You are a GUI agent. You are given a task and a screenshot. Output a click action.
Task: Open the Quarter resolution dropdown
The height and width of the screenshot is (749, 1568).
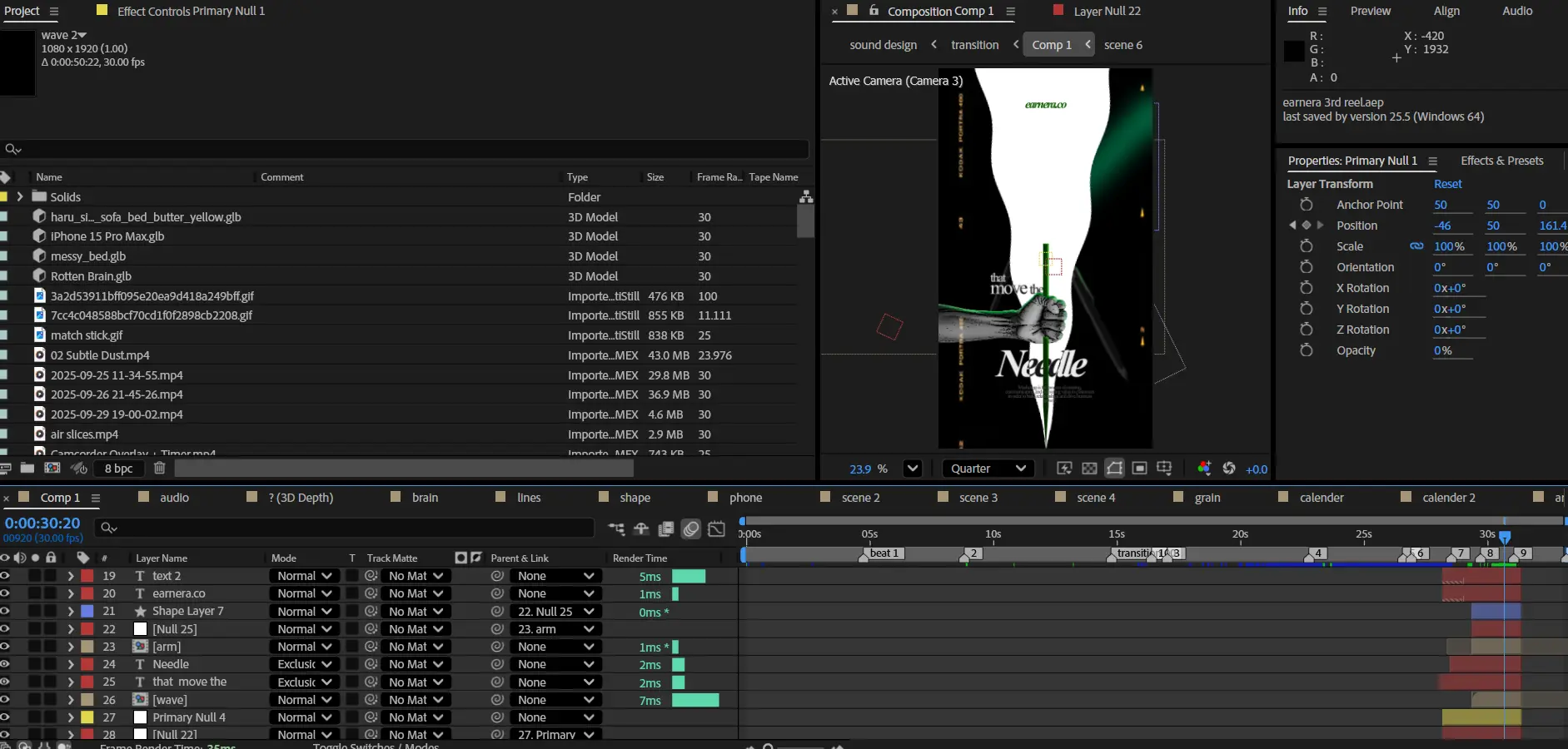[988, 469]
